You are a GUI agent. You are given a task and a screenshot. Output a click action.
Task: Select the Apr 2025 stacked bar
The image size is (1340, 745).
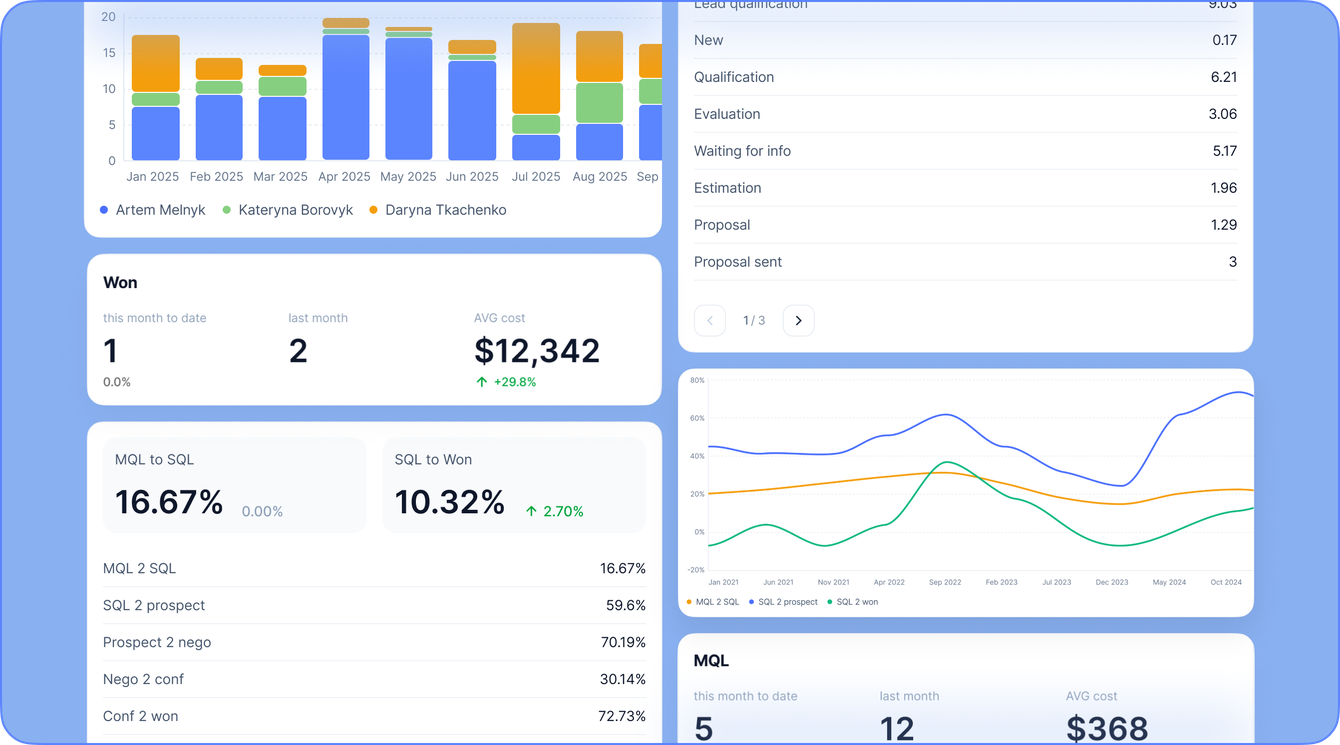tap(345, 89)
